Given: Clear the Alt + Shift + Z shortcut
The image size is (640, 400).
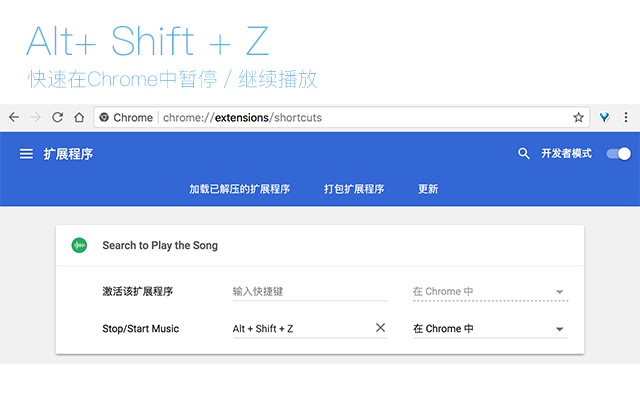Looking at the screenshot, I should 380,328.
